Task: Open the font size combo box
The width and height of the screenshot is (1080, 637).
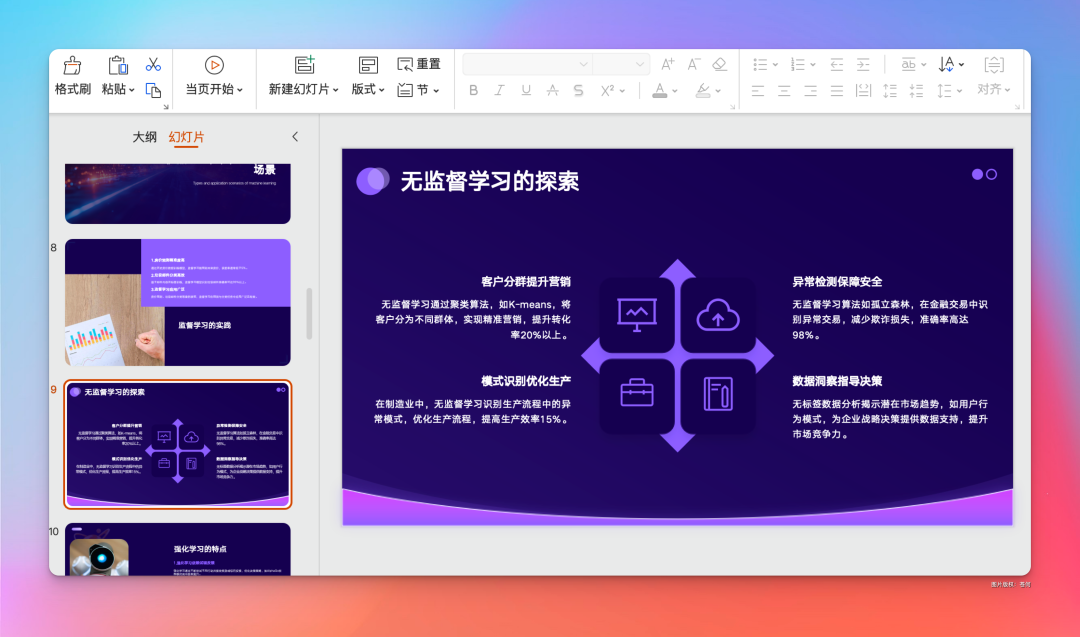Action: 621,65
